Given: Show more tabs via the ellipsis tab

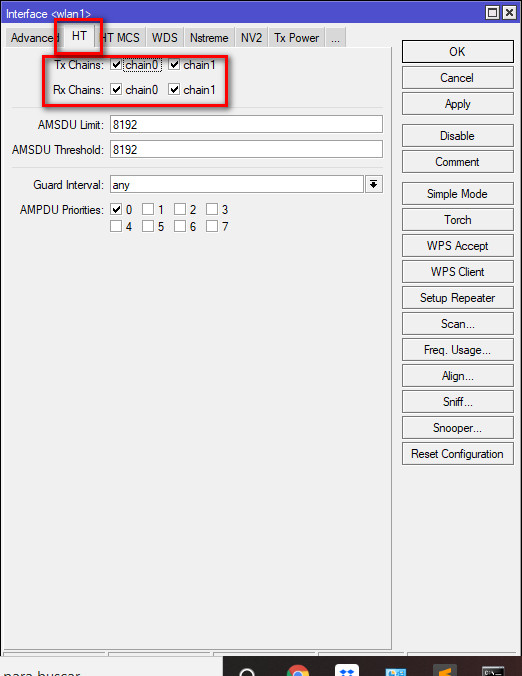Looking at the screenshot, I should click(335, 38).
